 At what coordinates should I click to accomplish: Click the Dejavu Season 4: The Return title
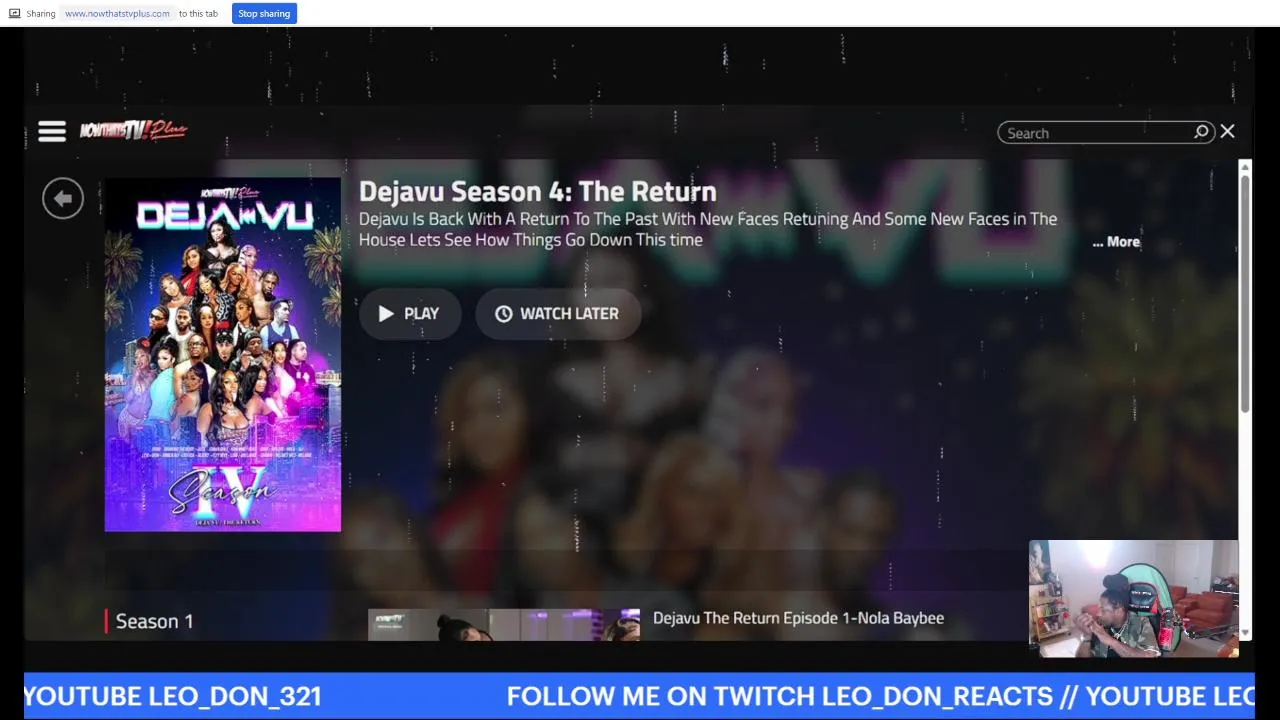[537, 191]
